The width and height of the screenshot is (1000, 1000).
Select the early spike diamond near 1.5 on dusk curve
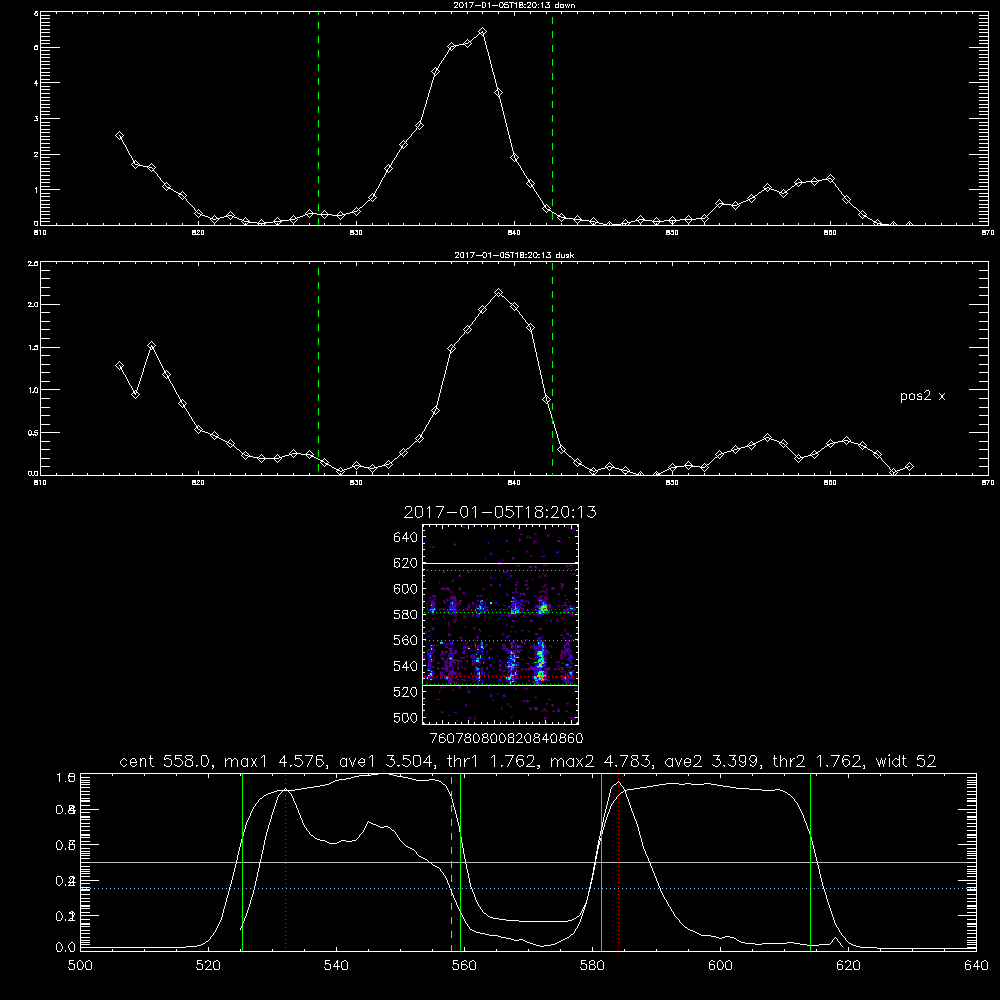point(151,346)
